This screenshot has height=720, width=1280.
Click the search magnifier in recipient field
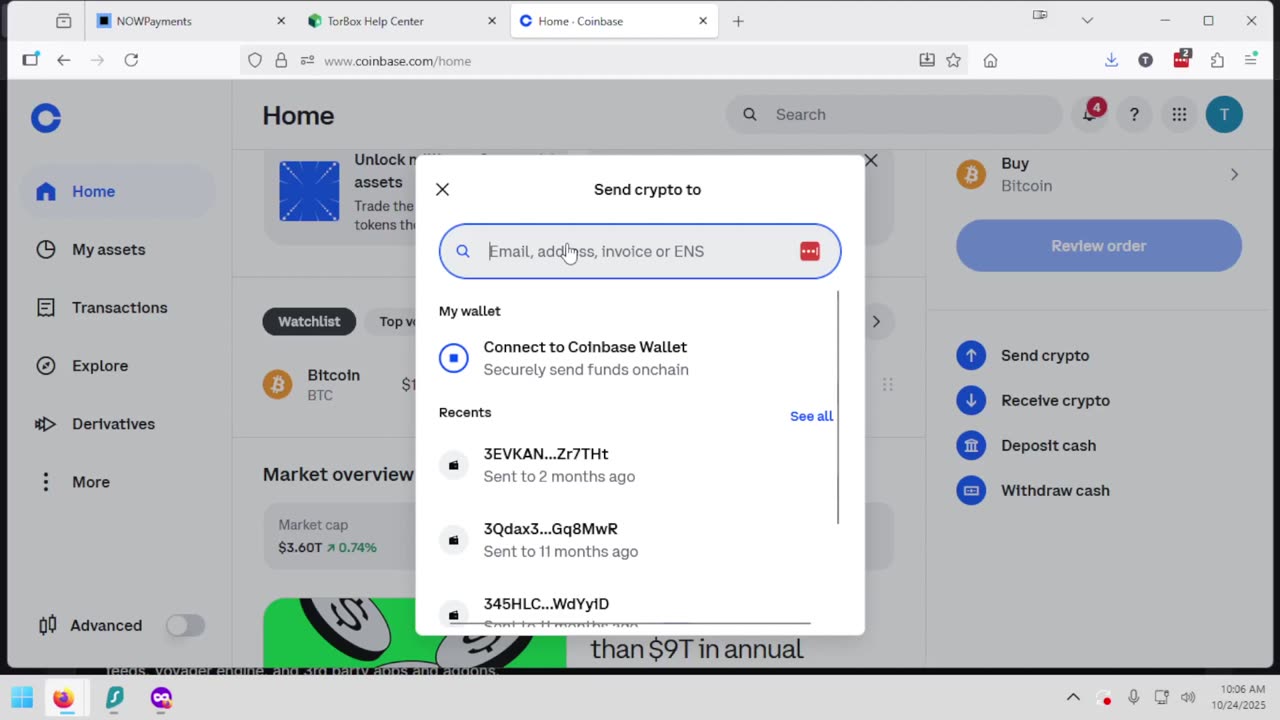[463, 251]
